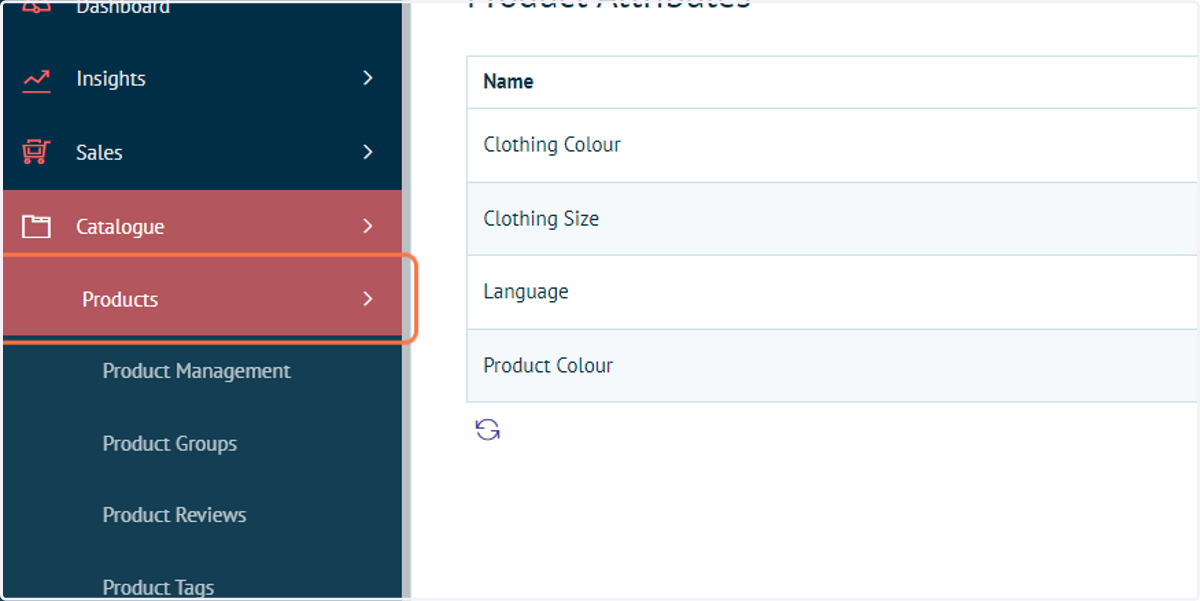Screen dimensions: 1200x601
Task: Select the Clothing Size attribute row
Action: pyautogui.click(x=833, y=218)
